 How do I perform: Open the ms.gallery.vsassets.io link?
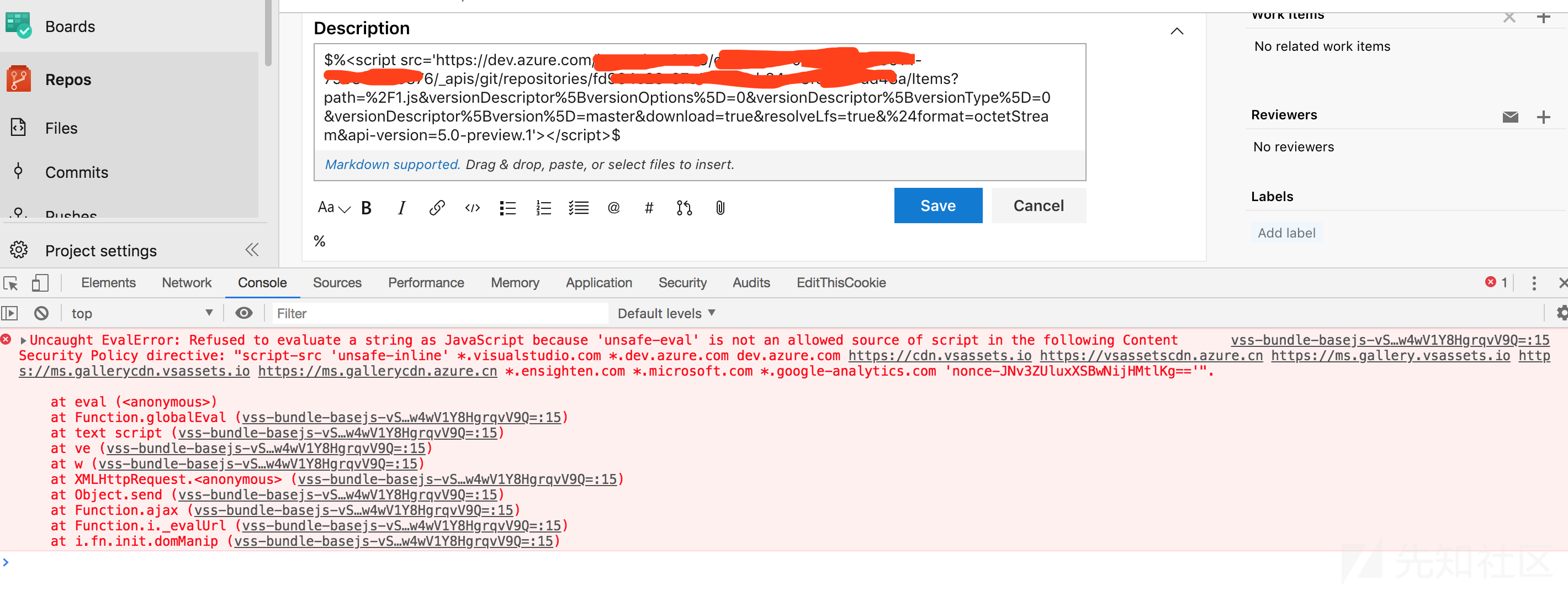1390,356
